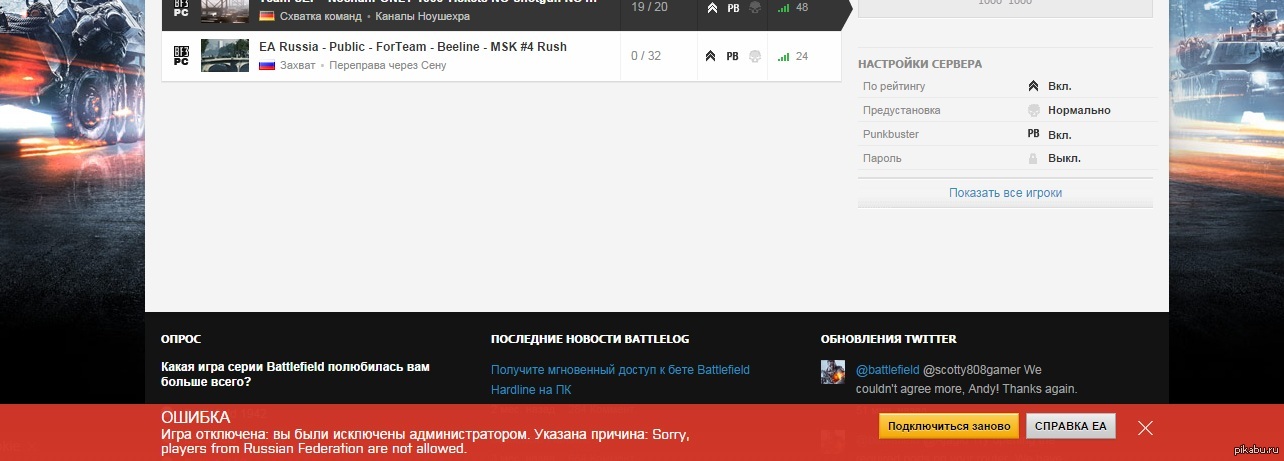1284x461 pixels.
Task: Click ranked chevron icon in EA Russia row
Action: point(711,56)
